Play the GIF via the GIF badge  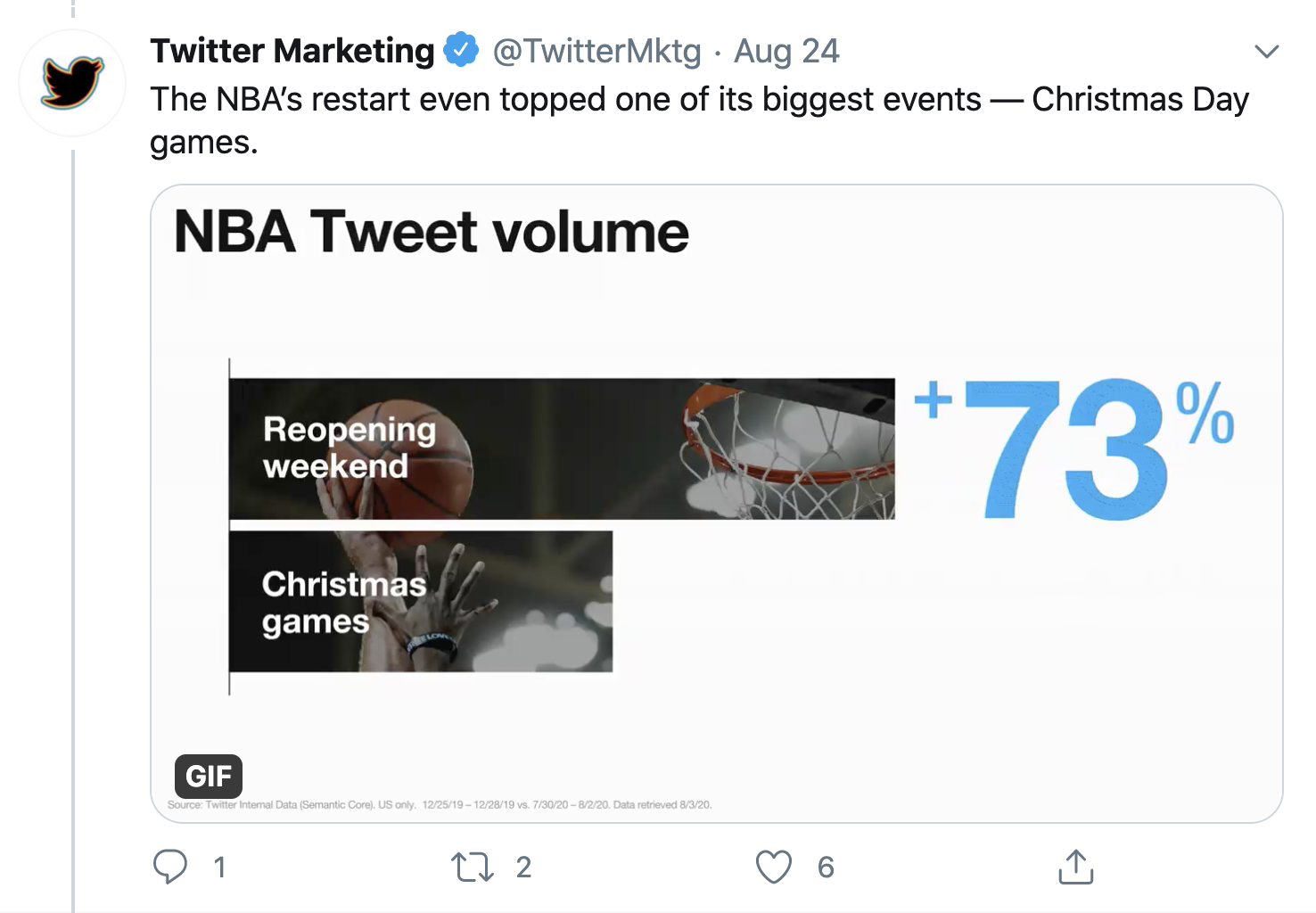(x=209, y=776)
